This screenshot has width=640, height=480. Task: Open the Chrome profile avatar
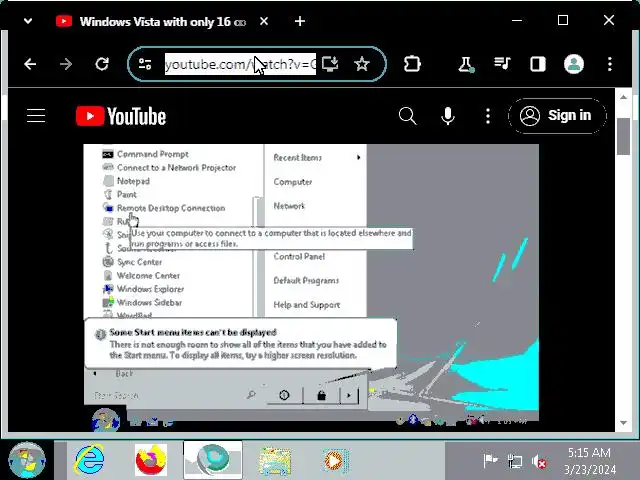[573, 64]
